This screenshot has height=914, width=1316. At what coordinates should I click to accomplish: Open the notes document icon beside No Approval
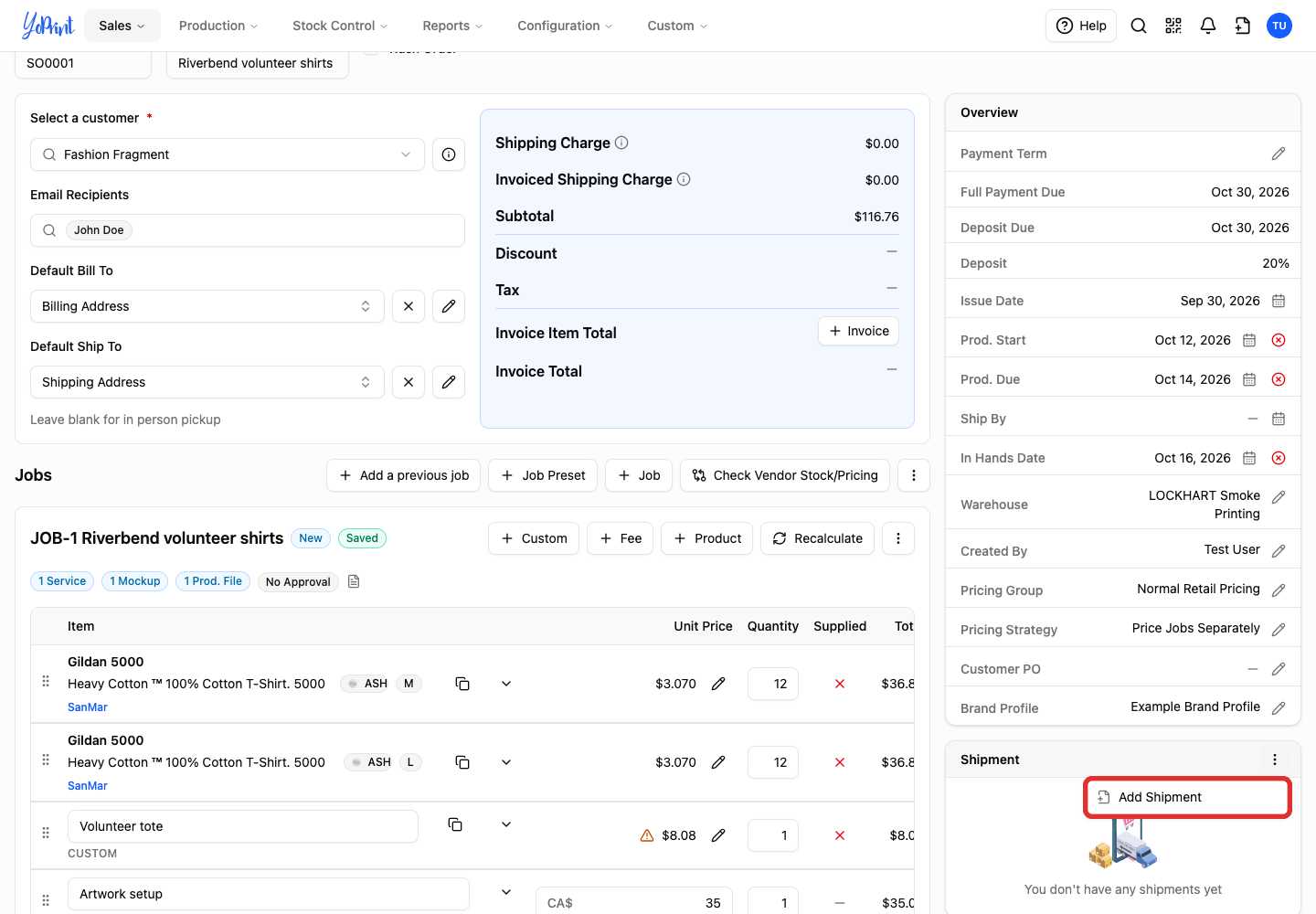tap(354, 581)
